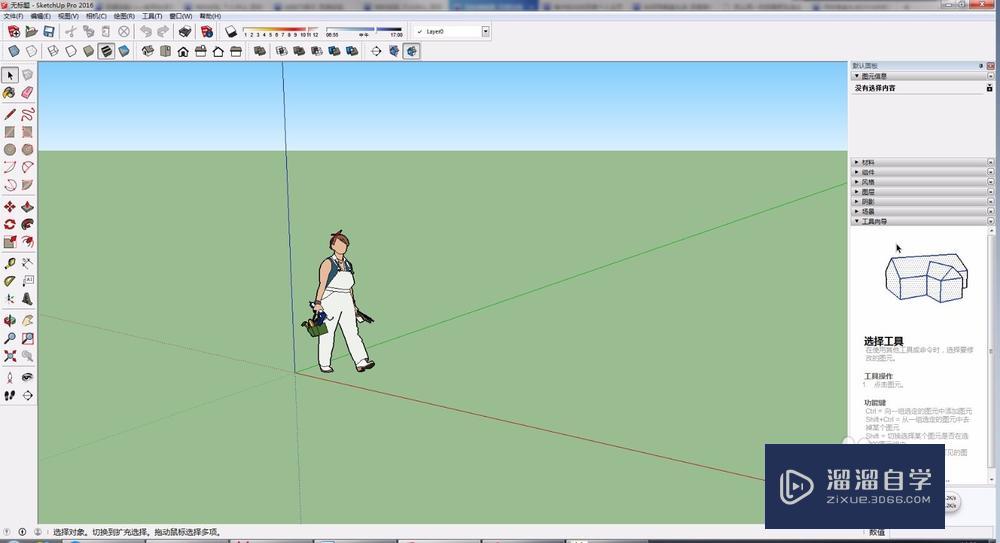Select the Walk footprints tool
Image resolution: width=1000 pixels, height=543 pixels.
10,396
